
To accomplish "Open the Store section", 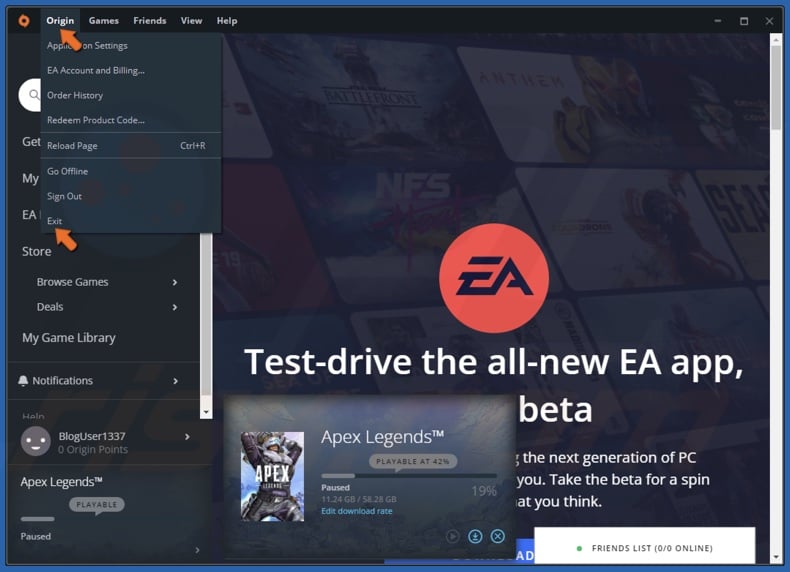I will 36,251.
